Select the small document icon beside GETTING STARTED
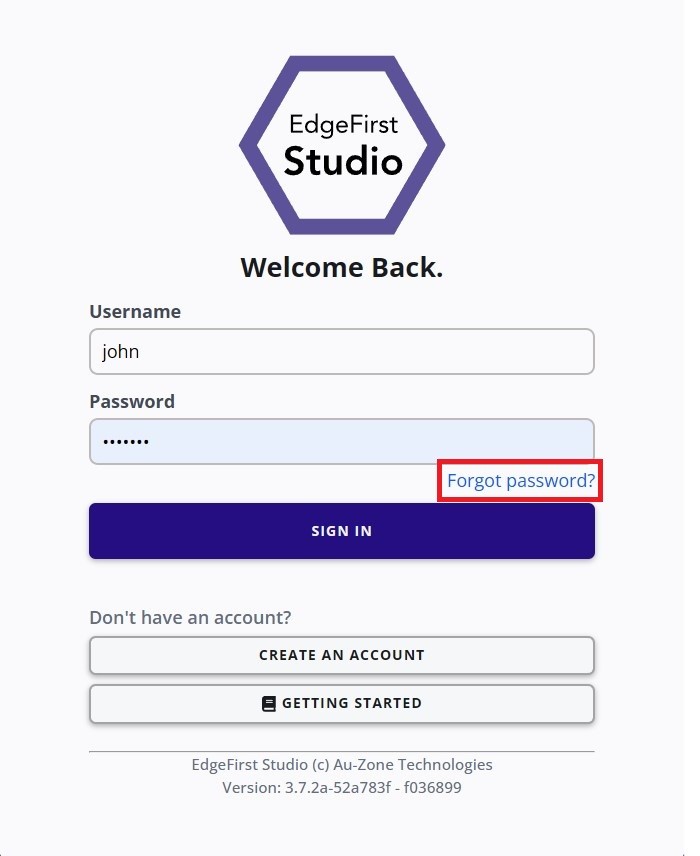700x856 pixels. (x=267, y=703)
